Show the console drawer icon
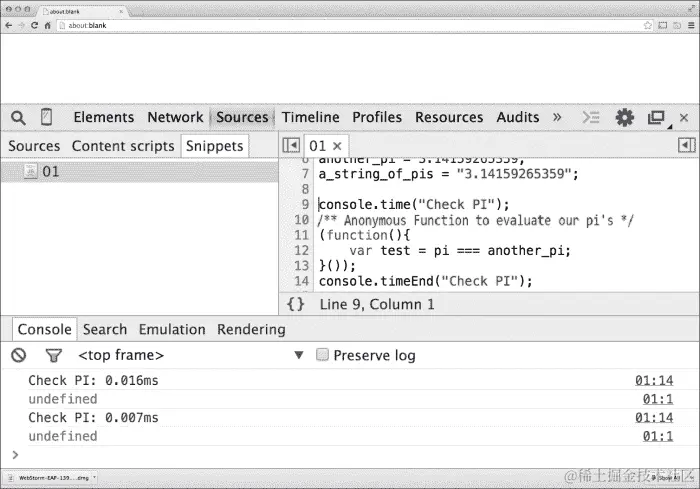The width and height of the screenshot is (700, 489). 591,117
